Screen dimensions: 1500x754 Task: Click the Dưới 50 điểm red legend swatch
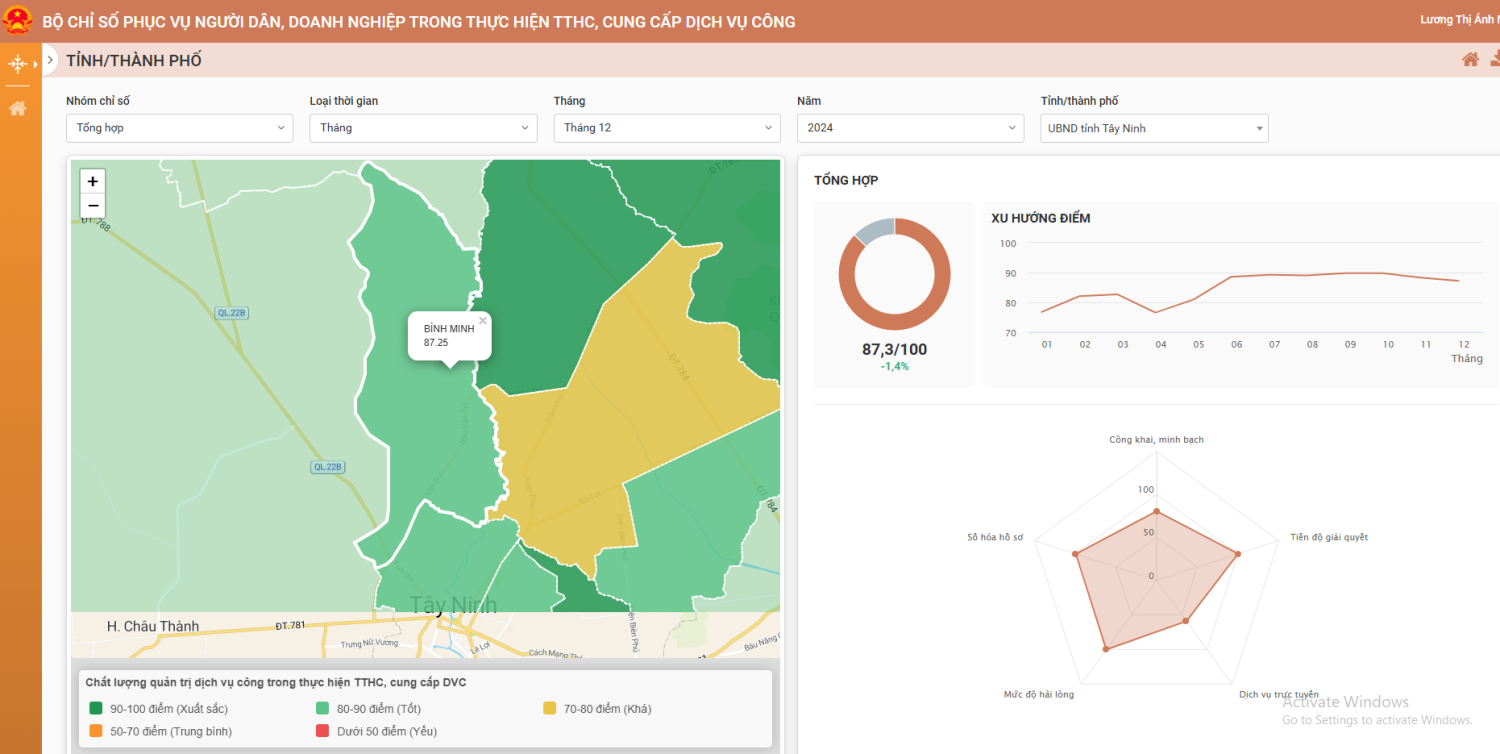pos(323,731)
